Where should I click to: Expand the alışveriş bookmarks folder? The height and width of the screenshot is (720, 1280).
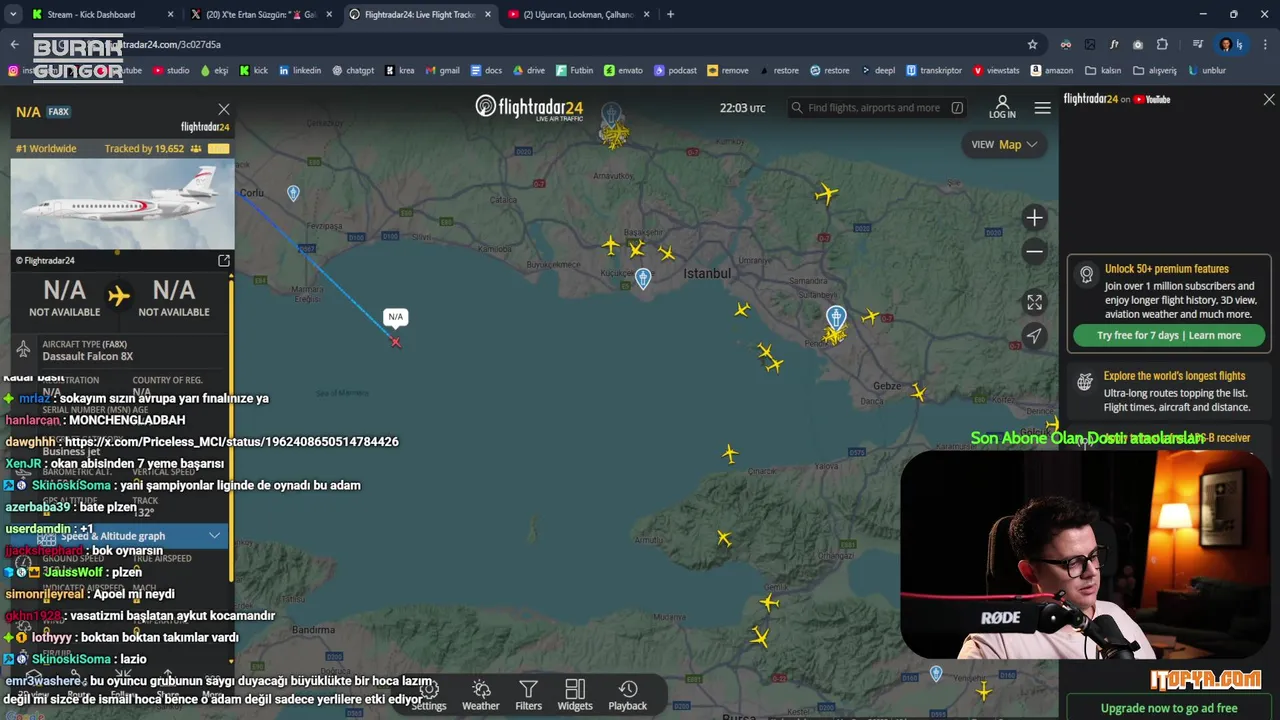pos(1155,71)
